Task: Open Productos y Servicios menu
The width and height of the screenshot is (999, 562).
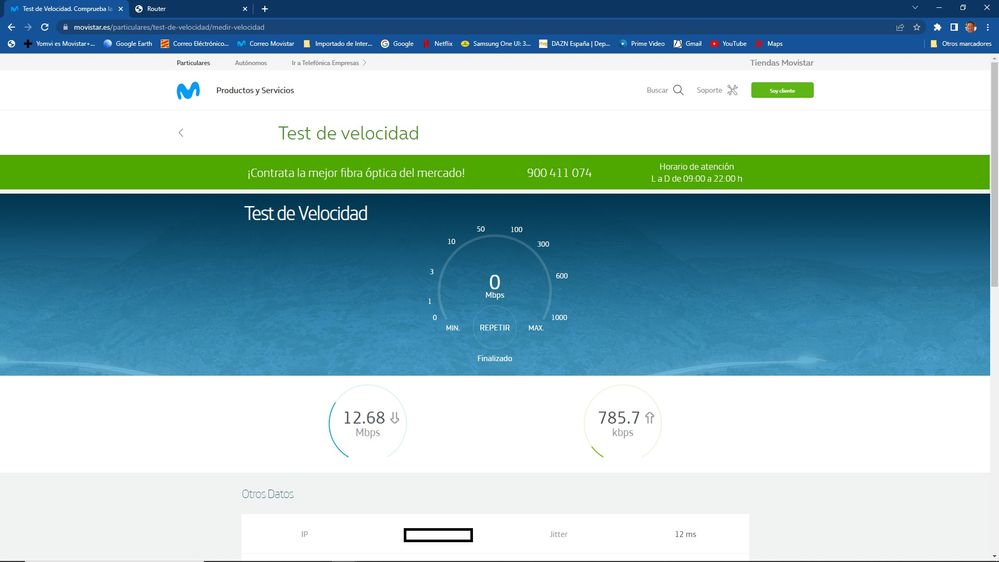Action: [255, 90]
